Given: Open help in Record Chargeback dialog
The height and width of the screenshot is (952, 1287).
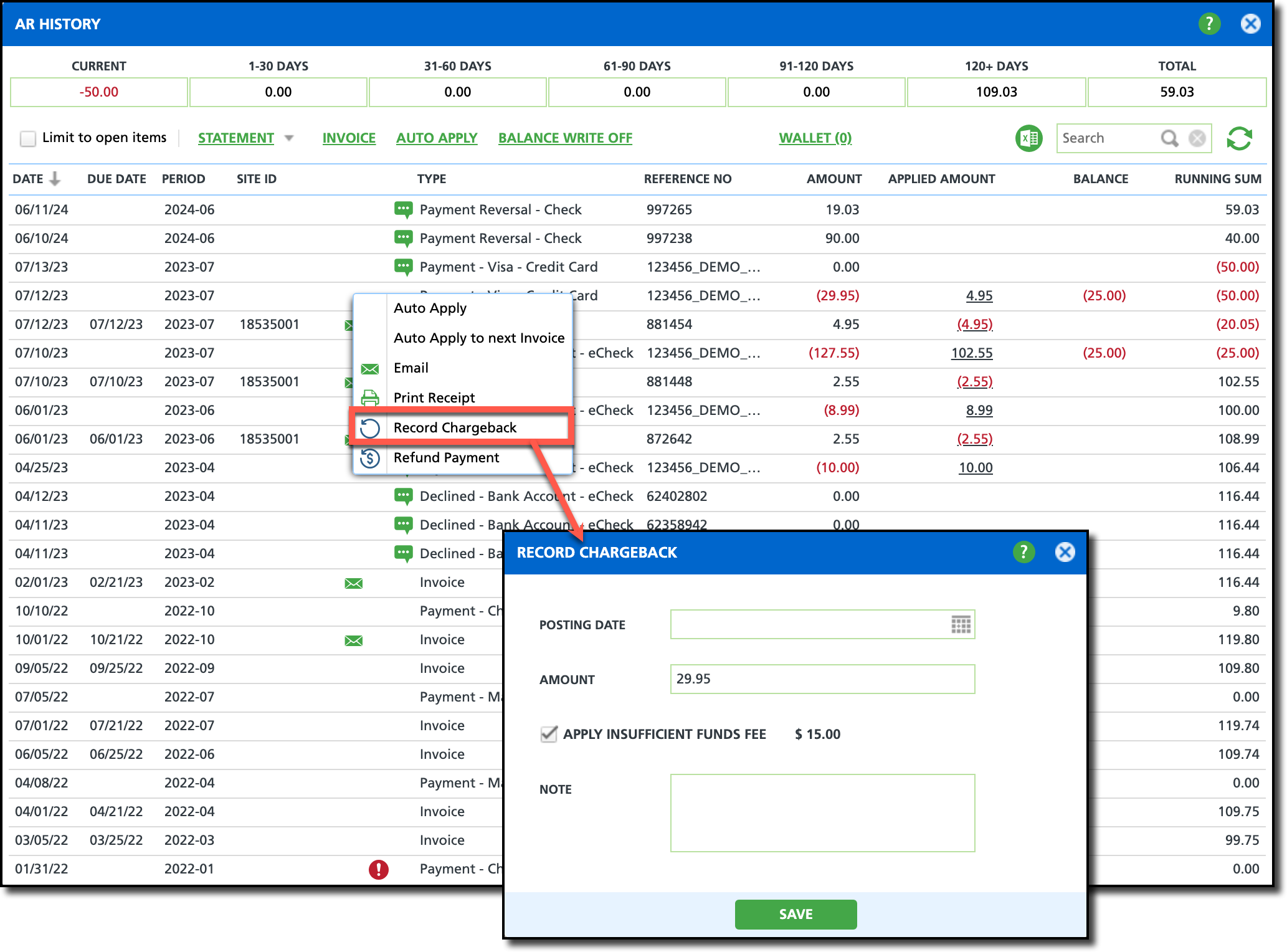Looking at the screenshot, I should tap(1023, 552).
